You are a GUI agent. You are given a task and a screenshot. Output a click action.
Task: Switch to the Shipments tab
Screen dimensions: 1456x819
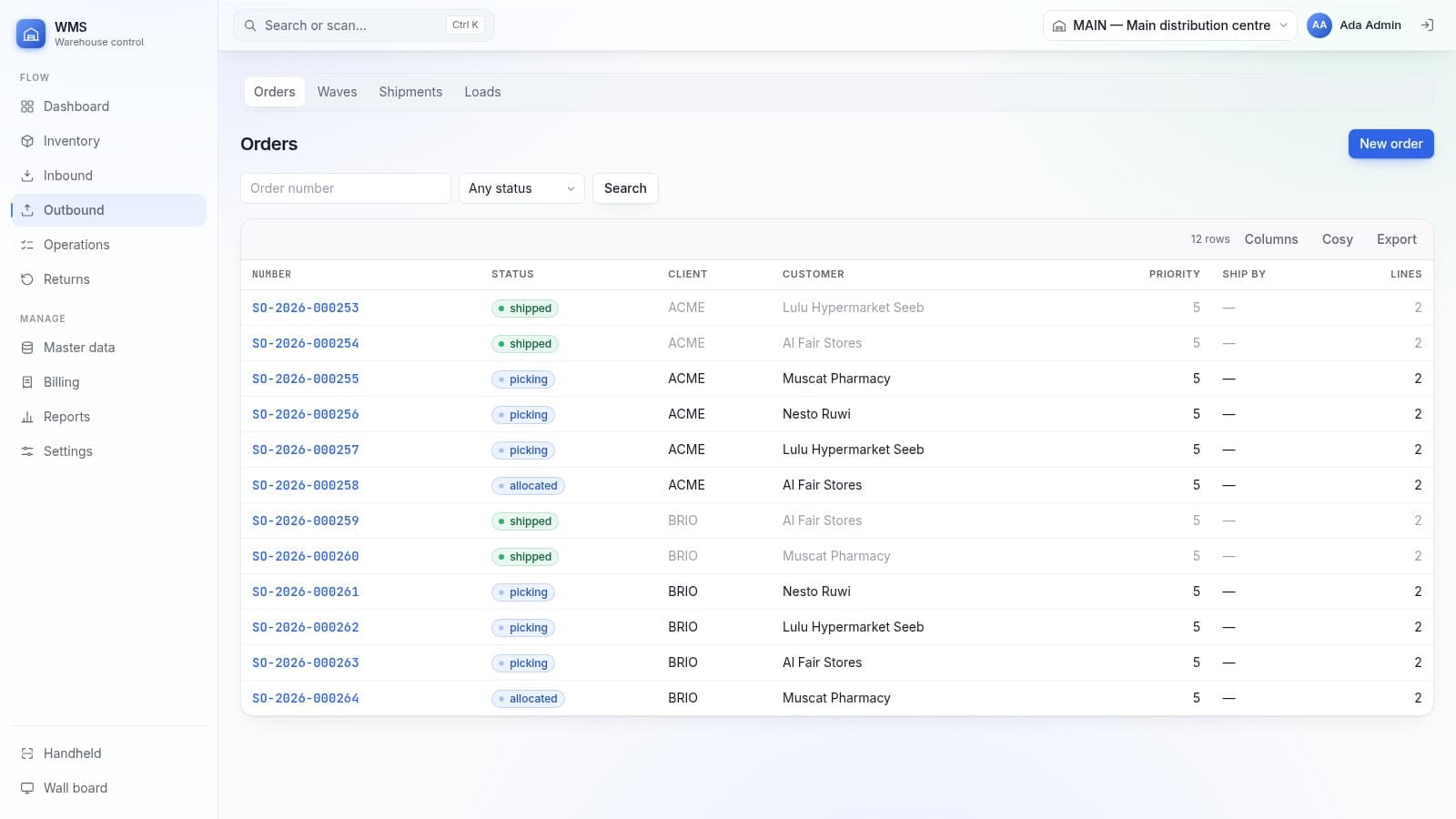pyautogui.click(x=410, y=92)
